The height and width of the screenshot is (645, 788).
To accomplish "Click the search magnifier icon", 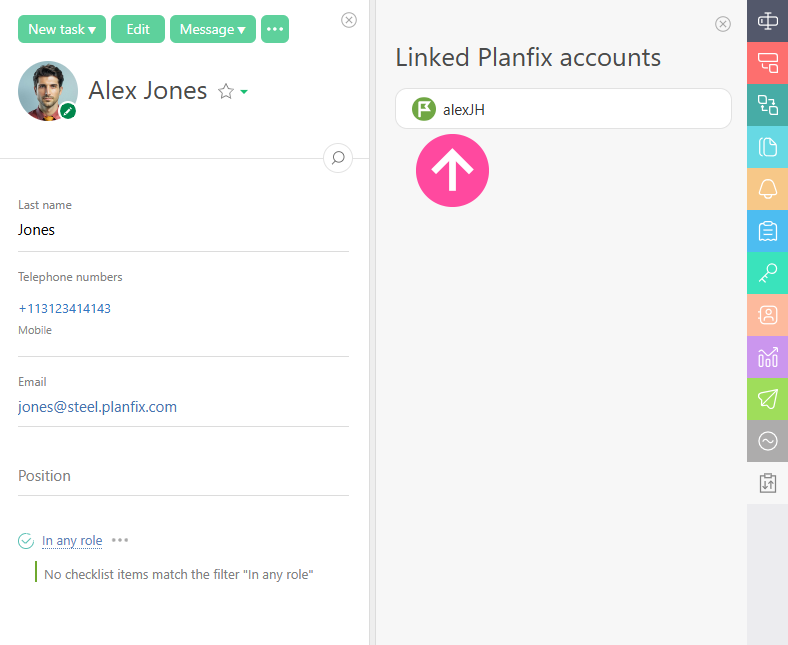I will tap(338, 158).
